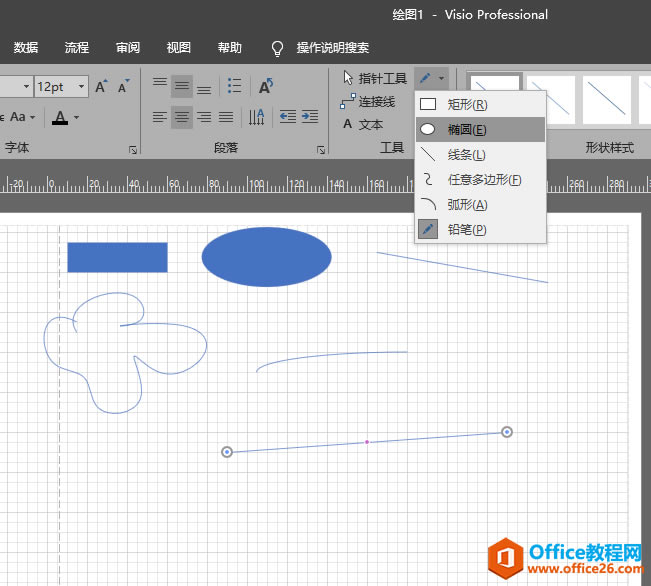
Task: Expand the font color dropdown arrow
Action: tap(76, 118)
